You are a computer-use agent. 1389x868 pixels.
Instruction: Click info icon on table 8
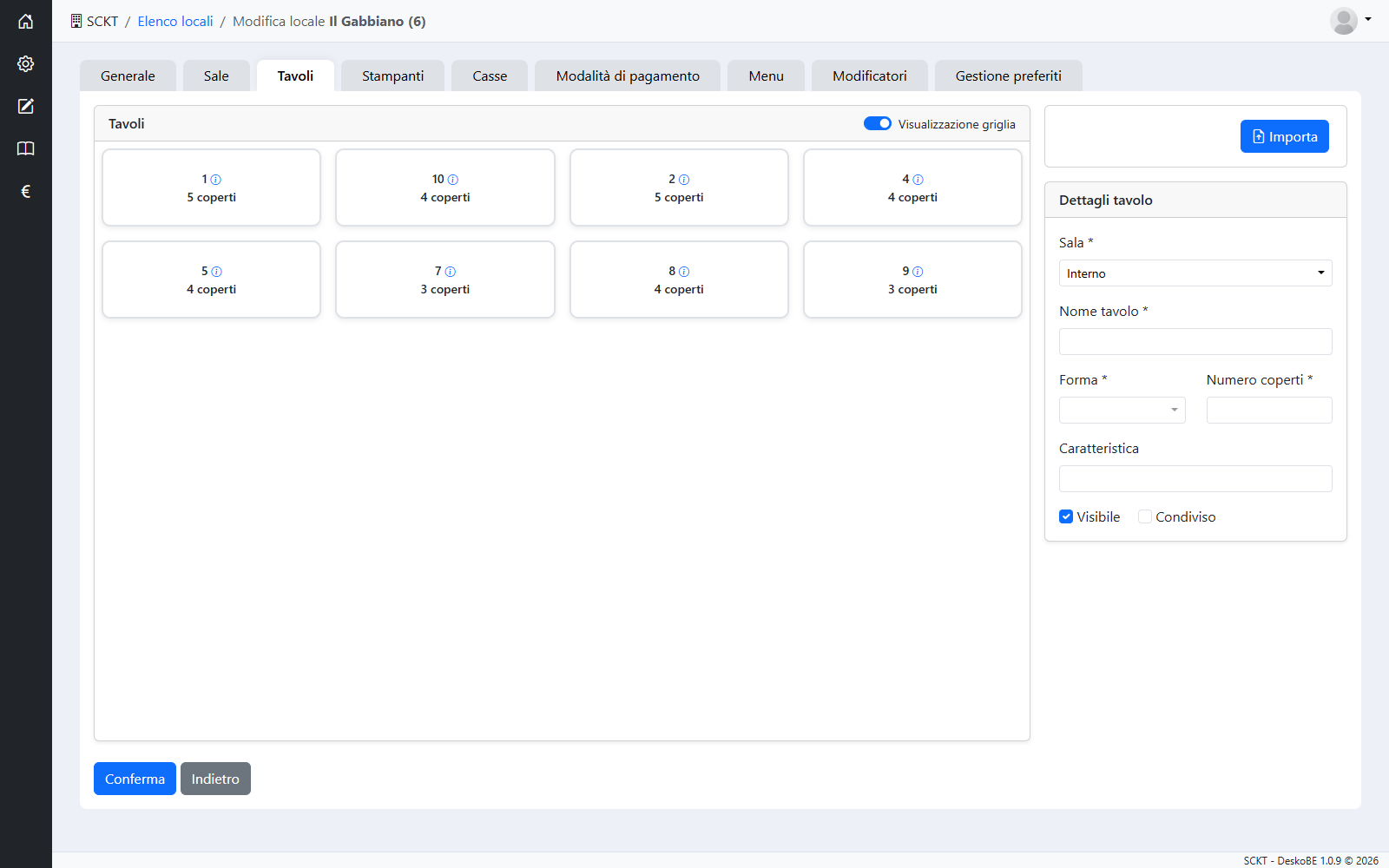click(x=684, y=272)
